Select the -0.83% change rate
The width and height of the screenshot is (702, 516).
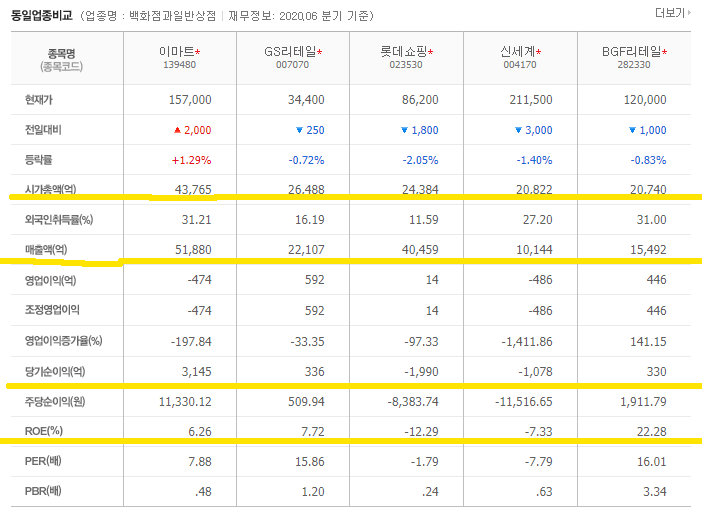[648, 160]
